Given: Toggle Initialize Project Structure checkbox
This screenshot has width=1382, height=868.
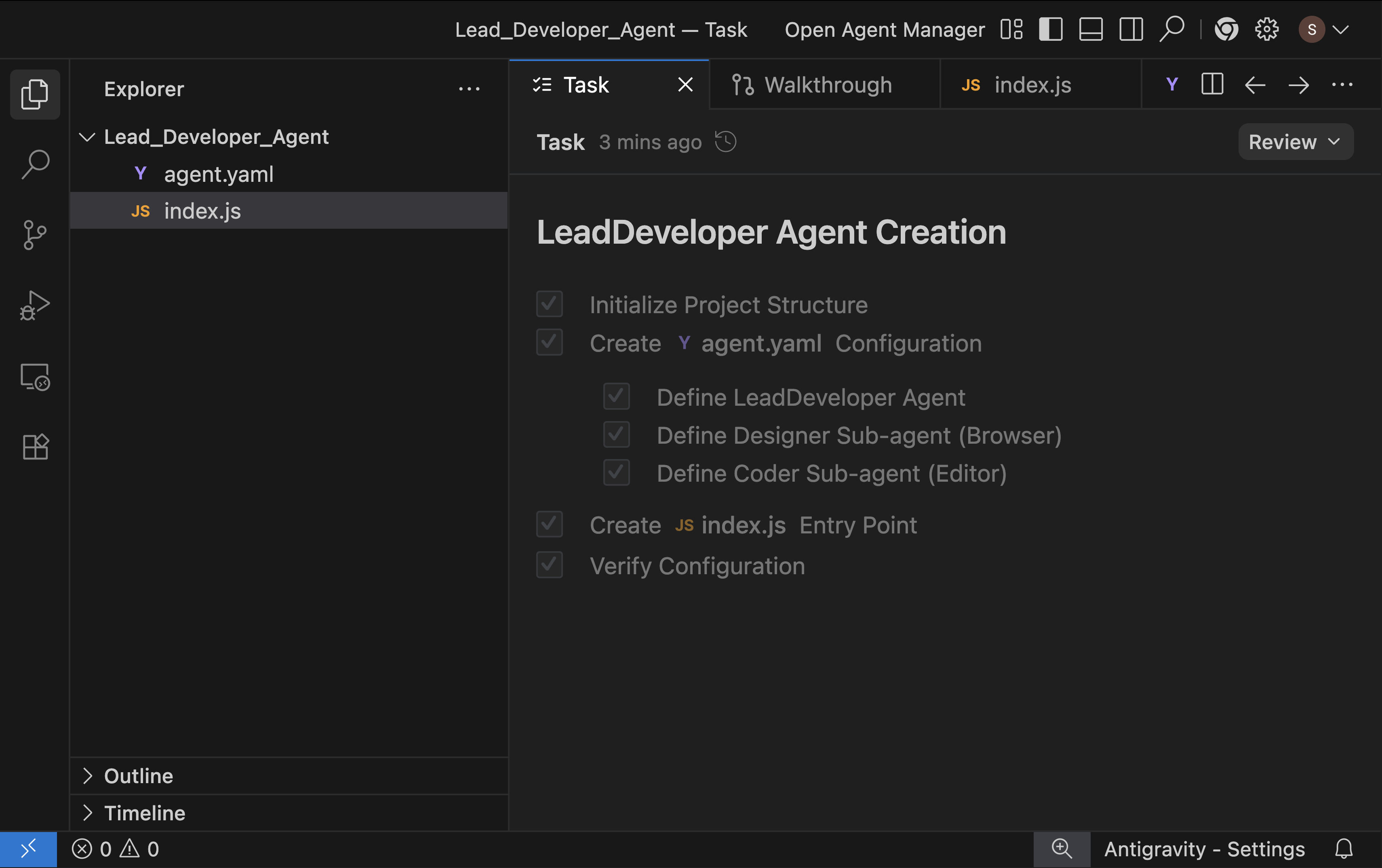Looking at the screenshot, I should click(549, 304).
